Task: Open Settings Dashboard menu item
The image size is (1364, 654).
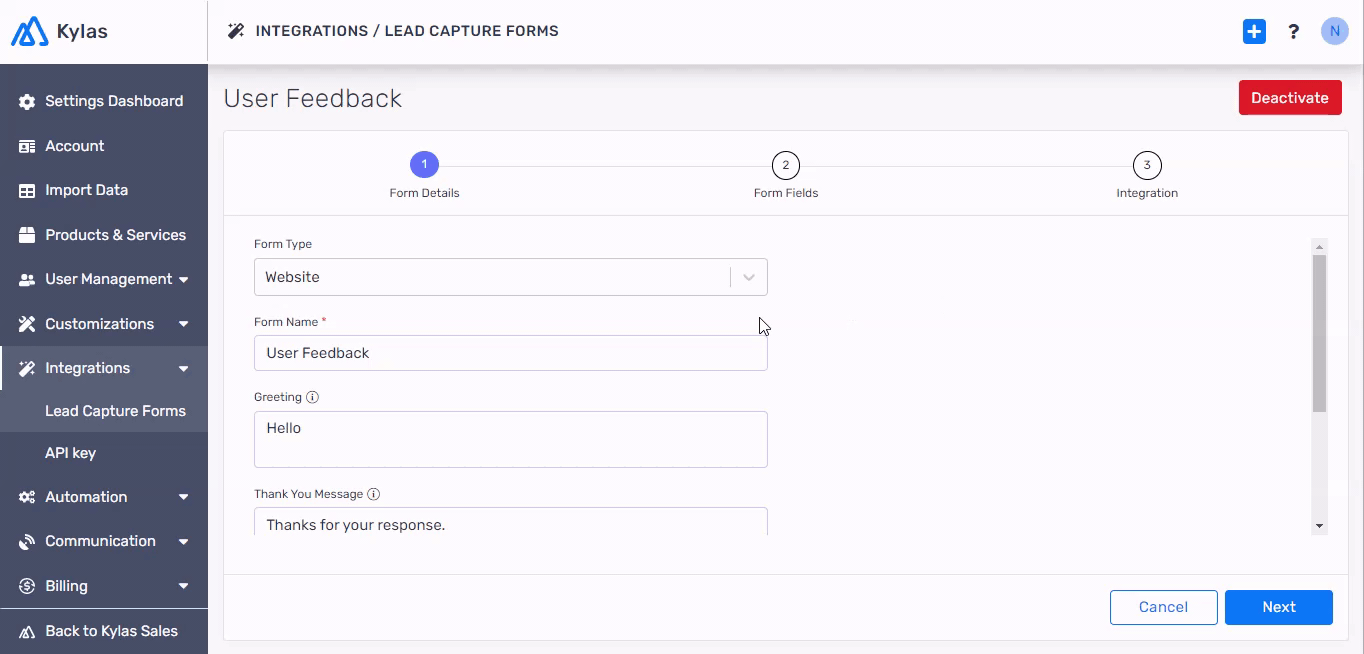Action: click(104, 101)
